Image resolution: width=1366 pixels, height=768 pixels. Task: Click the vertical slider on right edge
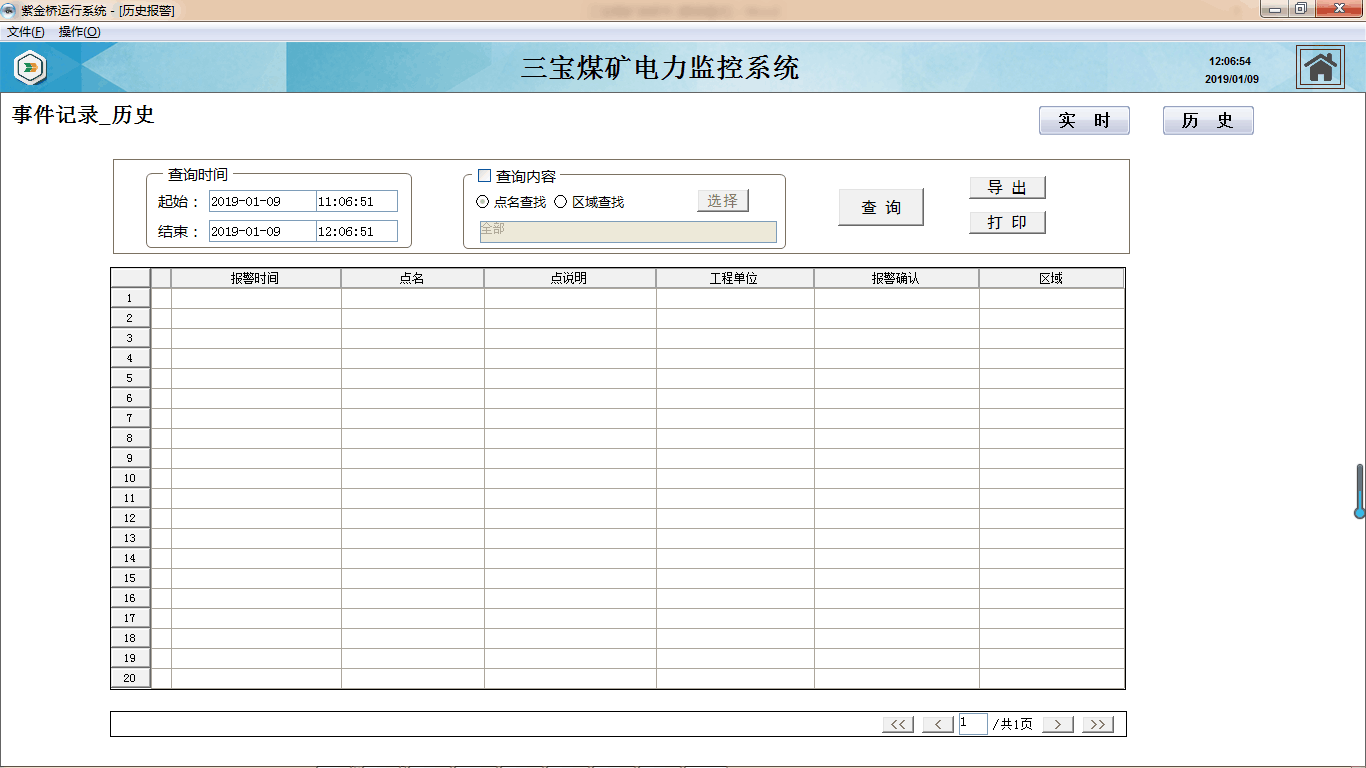[1359, 490]
